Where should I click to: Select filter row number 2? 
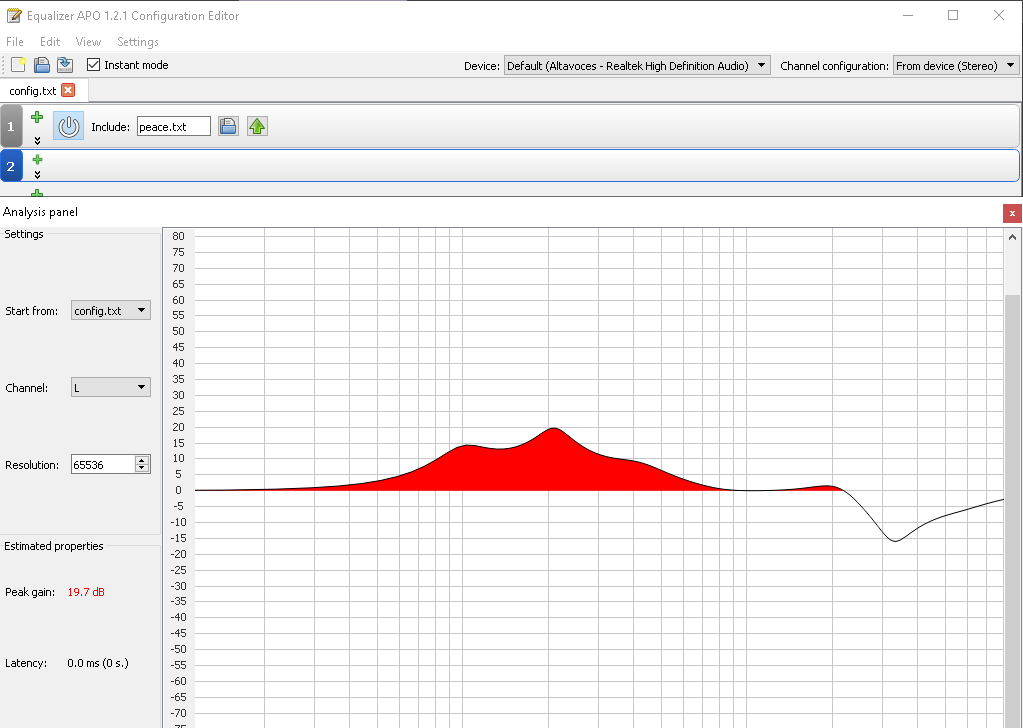[x=11, y=166]
